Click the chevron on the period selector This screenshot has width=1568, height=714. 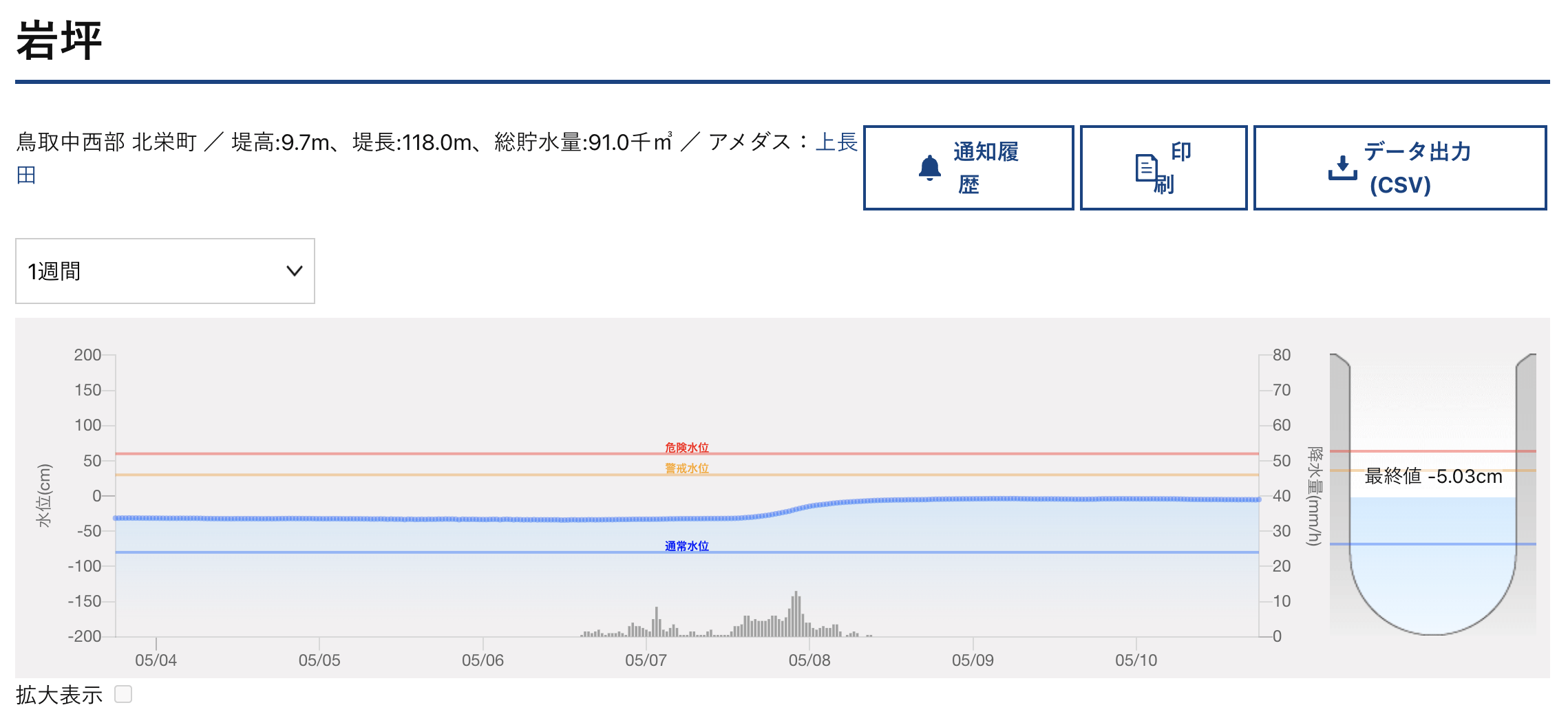(x=293, y=271)
